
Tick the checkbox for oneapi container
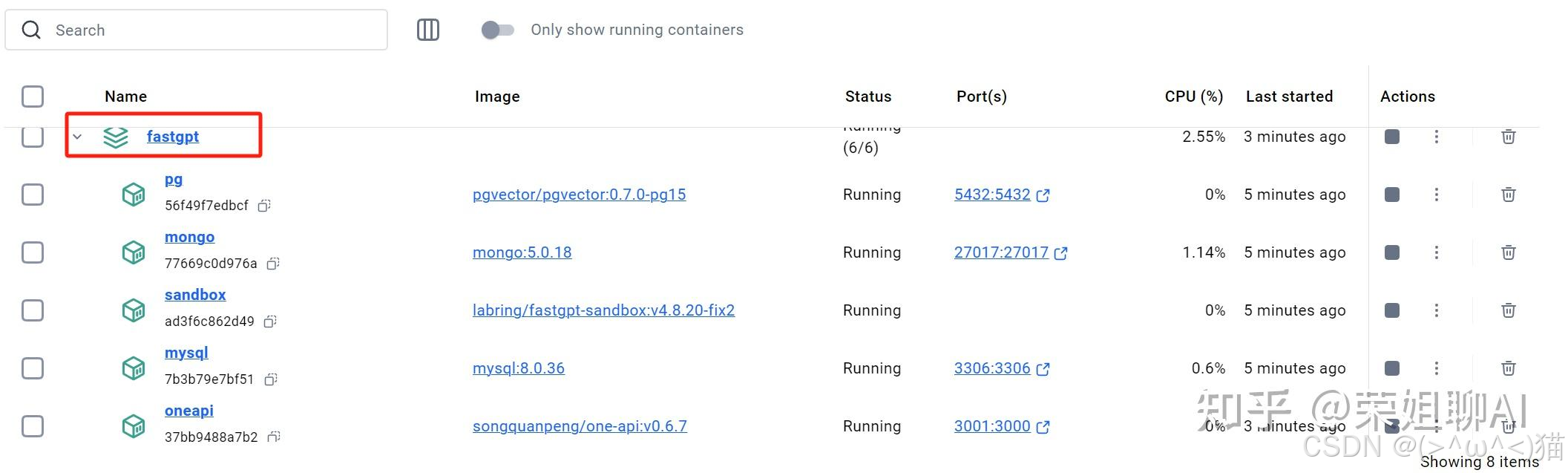pos(33,426)
